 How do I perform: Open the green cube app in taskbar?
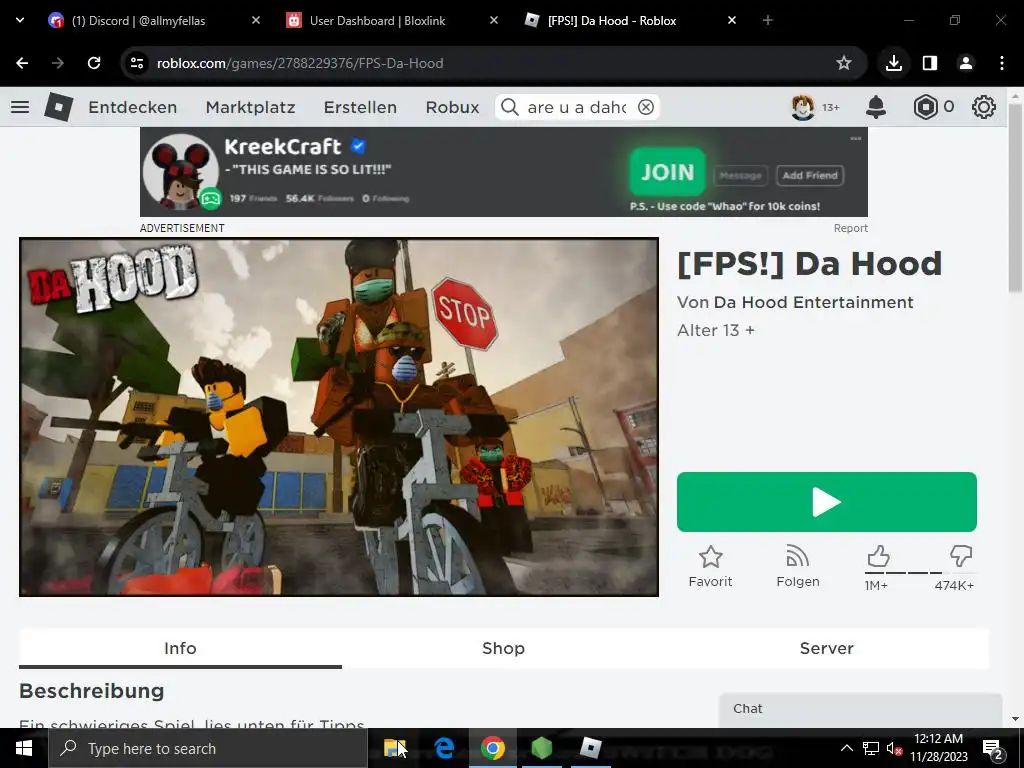pos(541,748)
